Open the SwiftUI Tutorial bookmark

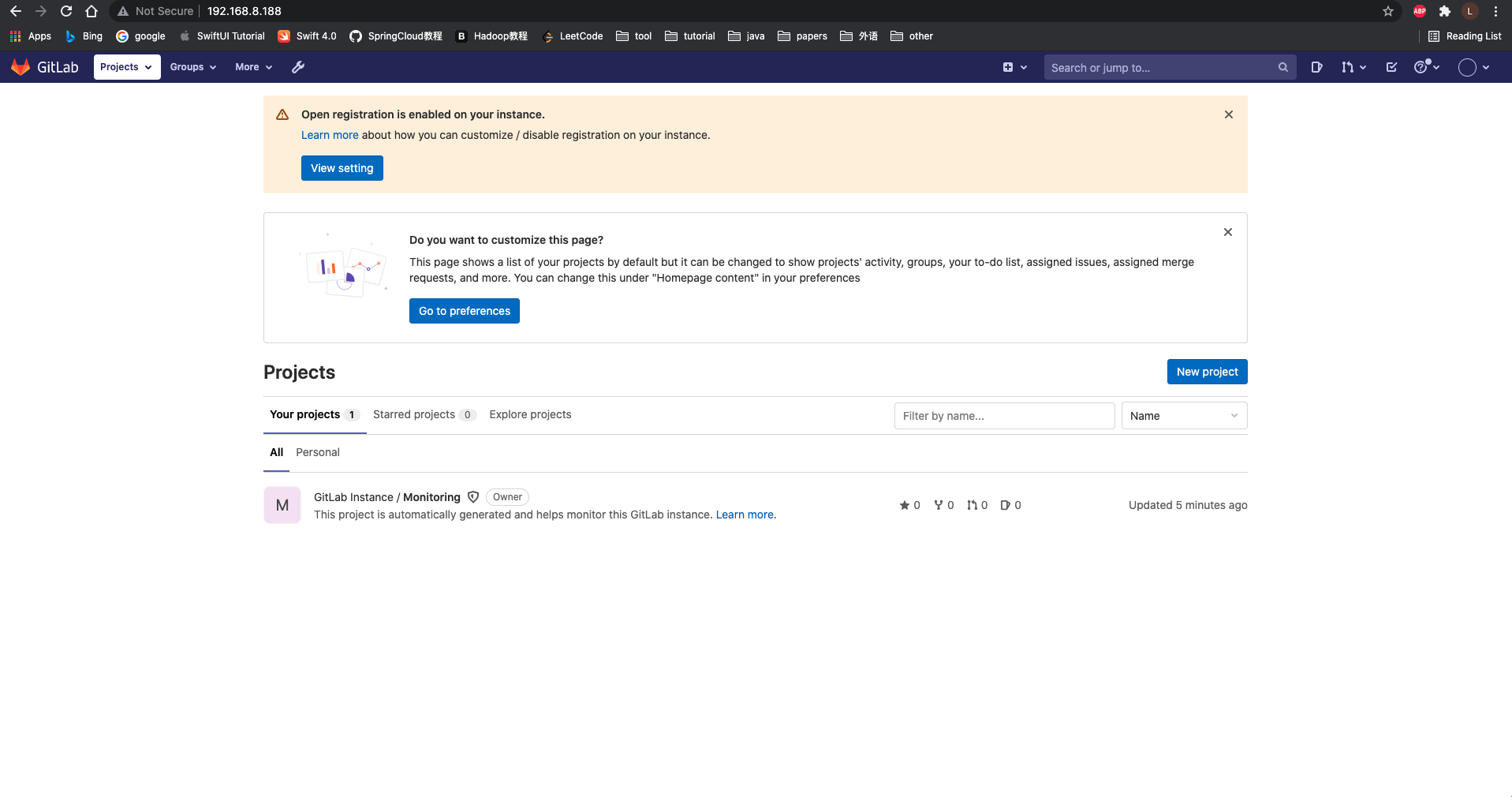(x=222, y=36)
